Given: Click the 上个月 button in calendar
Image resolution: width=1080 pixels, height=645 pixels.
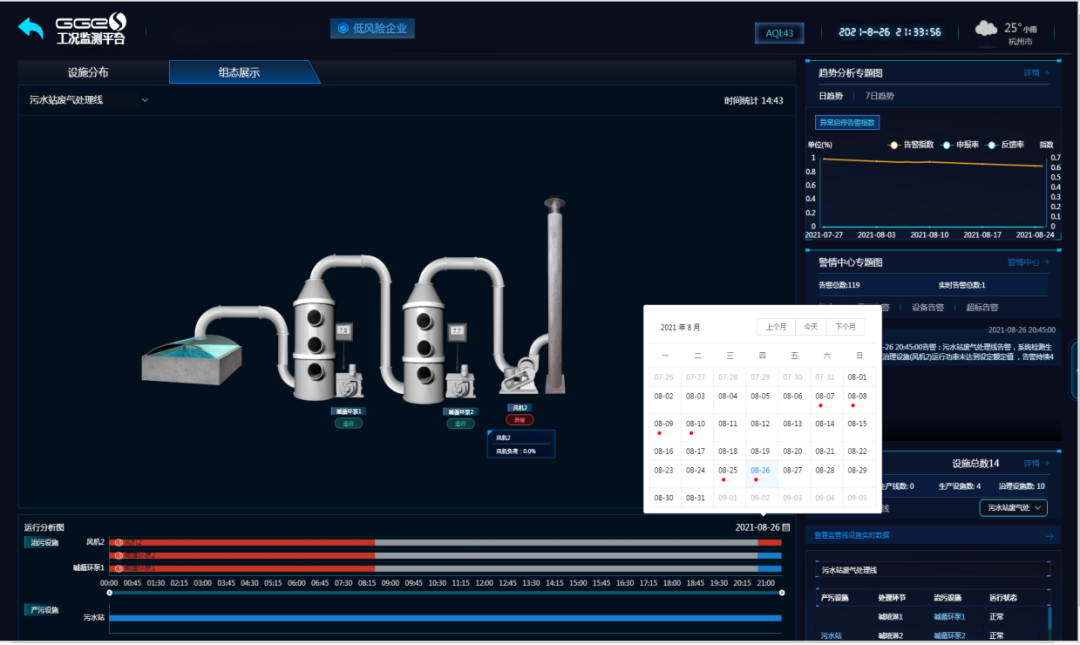Looking at the screenshot, I should click(776, 327).
